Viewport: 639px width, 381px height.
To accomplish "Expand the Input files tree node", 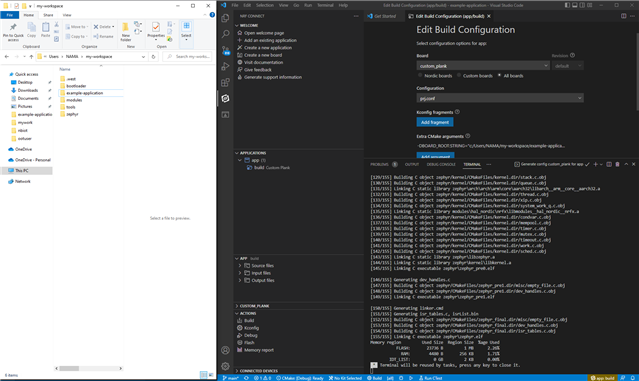I will click(240, 273).
